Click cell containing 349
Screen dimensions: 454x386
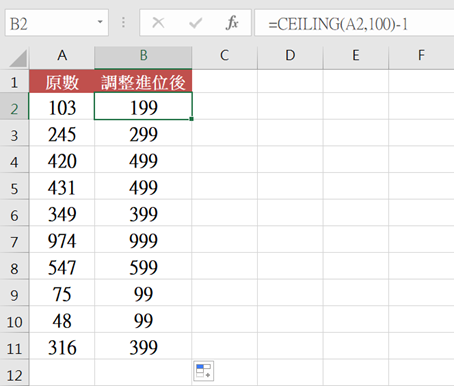(x=62, y=214)
